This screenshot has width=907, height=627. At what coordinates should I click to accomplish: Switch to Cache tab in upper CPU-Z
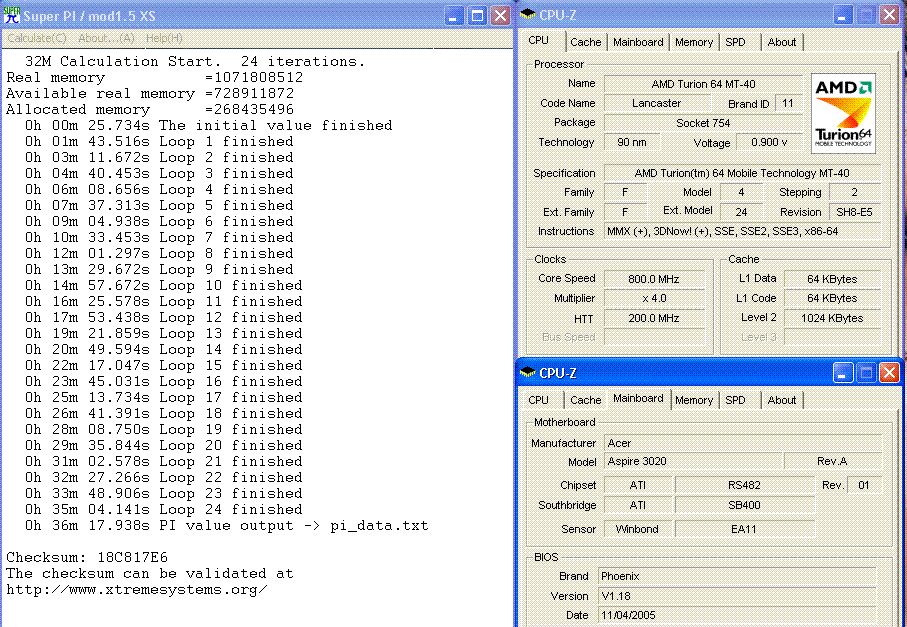pyautogui.click(x=585, y=42)
